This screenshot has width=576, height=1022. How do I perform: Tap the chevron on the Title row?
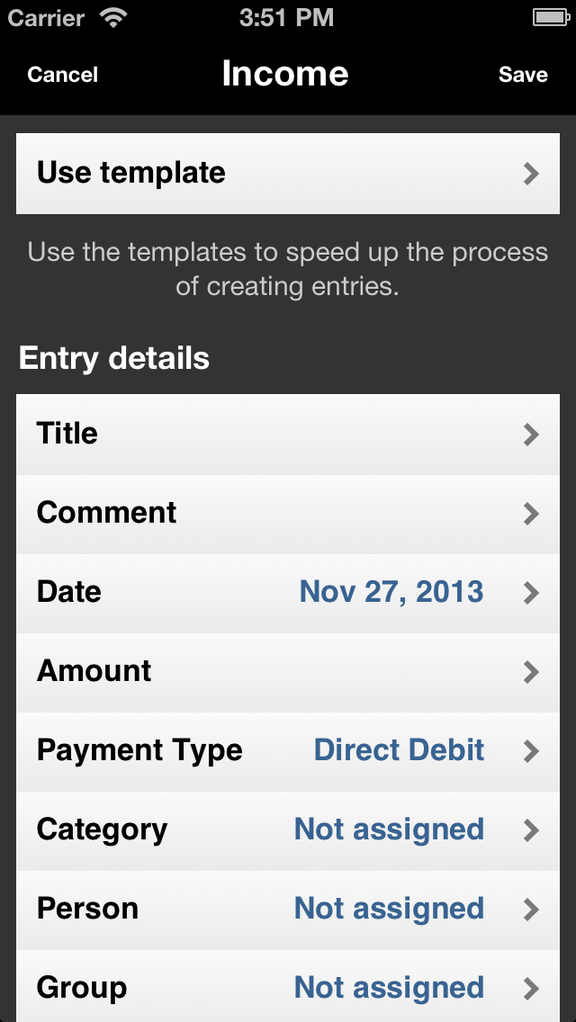532,435
